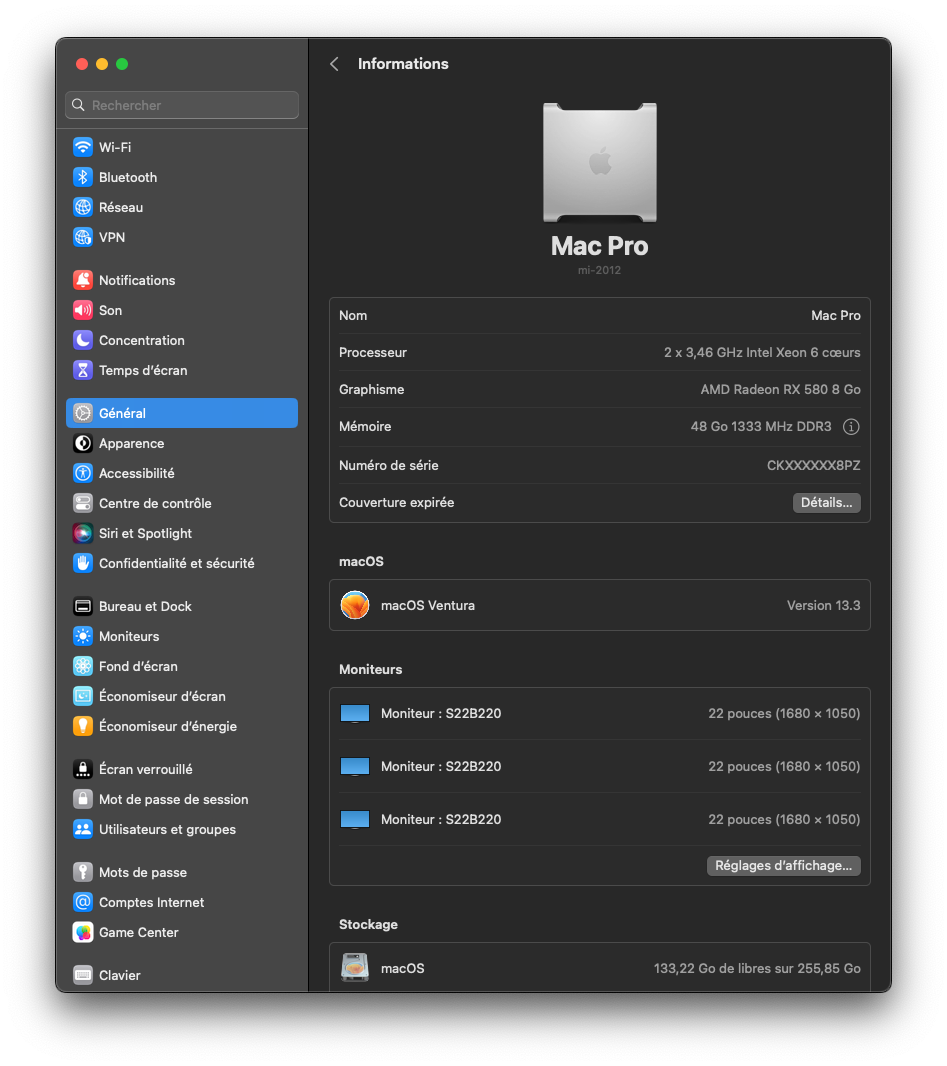Image resolution: width=947 pixels, height=1066 pixels.
Task: Open Confidentialité et sécurité hand icon
Action: (83, 564)
